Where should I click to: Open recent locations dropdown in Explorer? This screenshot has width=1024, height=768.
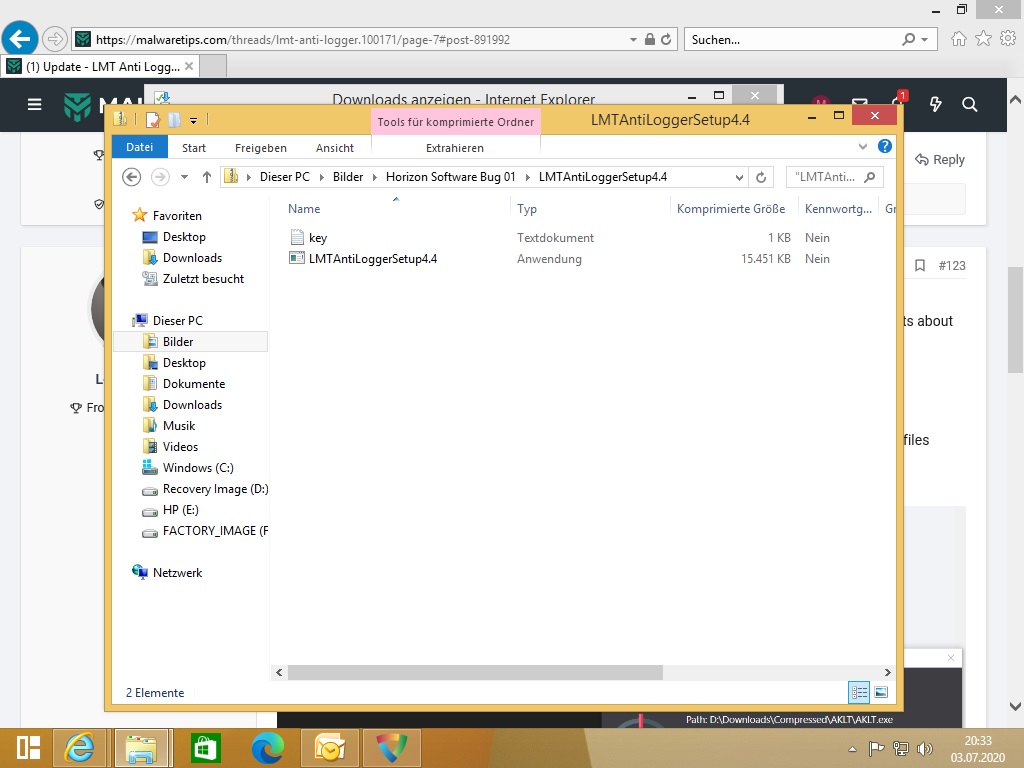pos(184,177)
